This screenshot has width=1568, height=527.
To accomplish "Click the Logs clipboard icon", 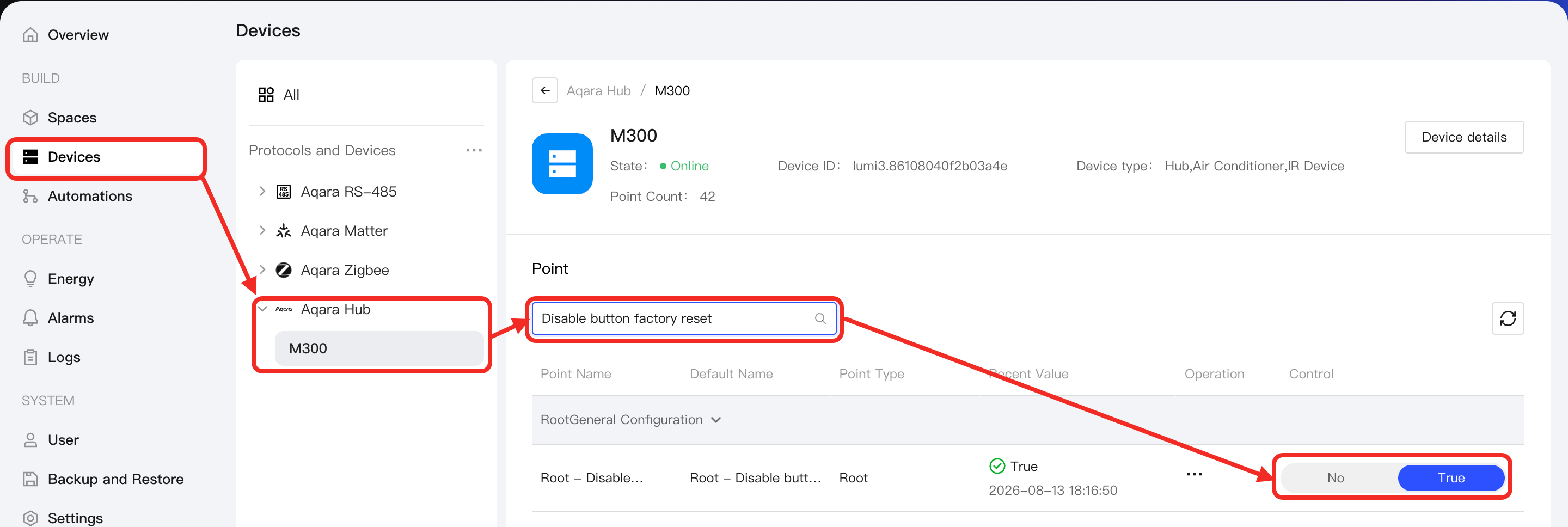I will tap(30, 357).
